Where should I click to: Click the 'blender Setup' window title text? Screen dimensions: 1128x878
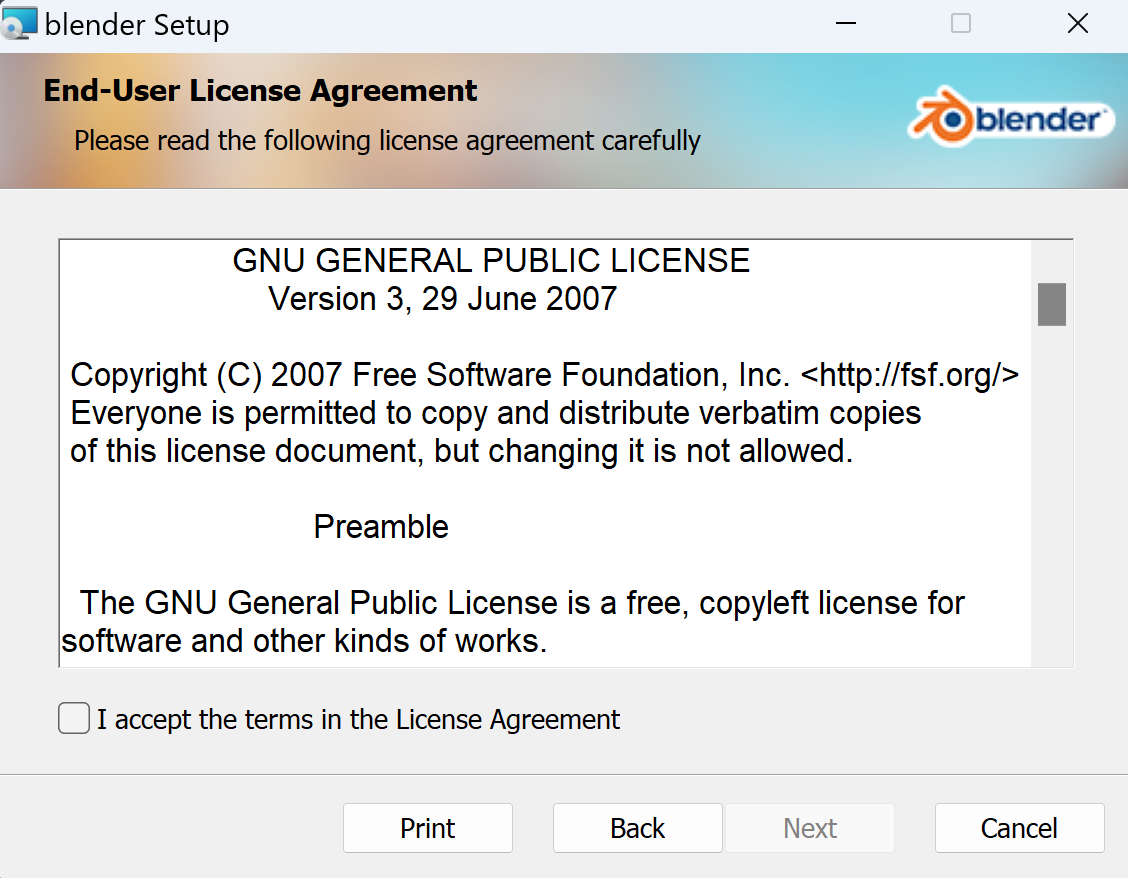pyautogui.click(x=137, y=25)
